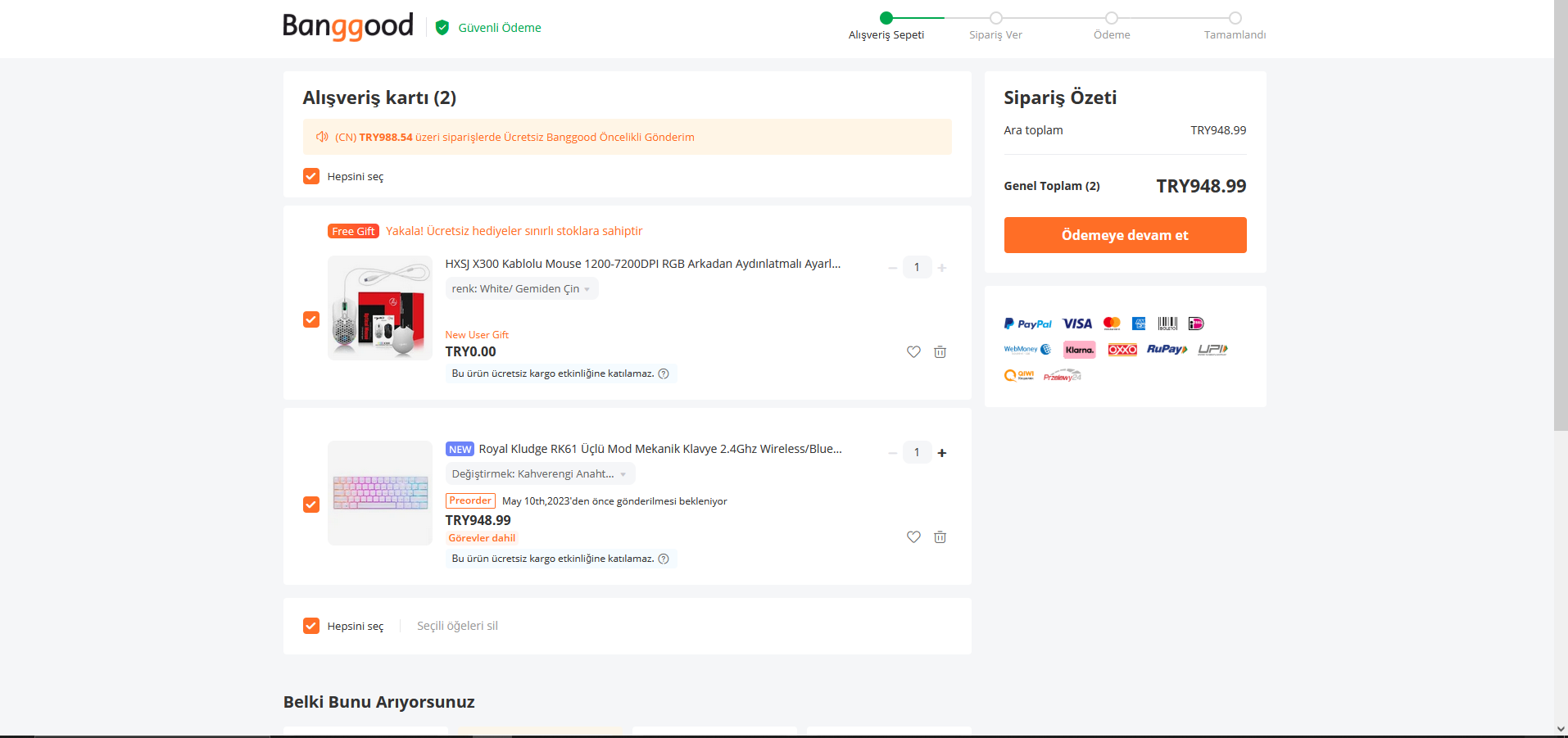1568x738 pixels.
Task: Open the Royal Kludge RK61 keyboard product title
Action: pyautogui.click(x=660, y=449)
